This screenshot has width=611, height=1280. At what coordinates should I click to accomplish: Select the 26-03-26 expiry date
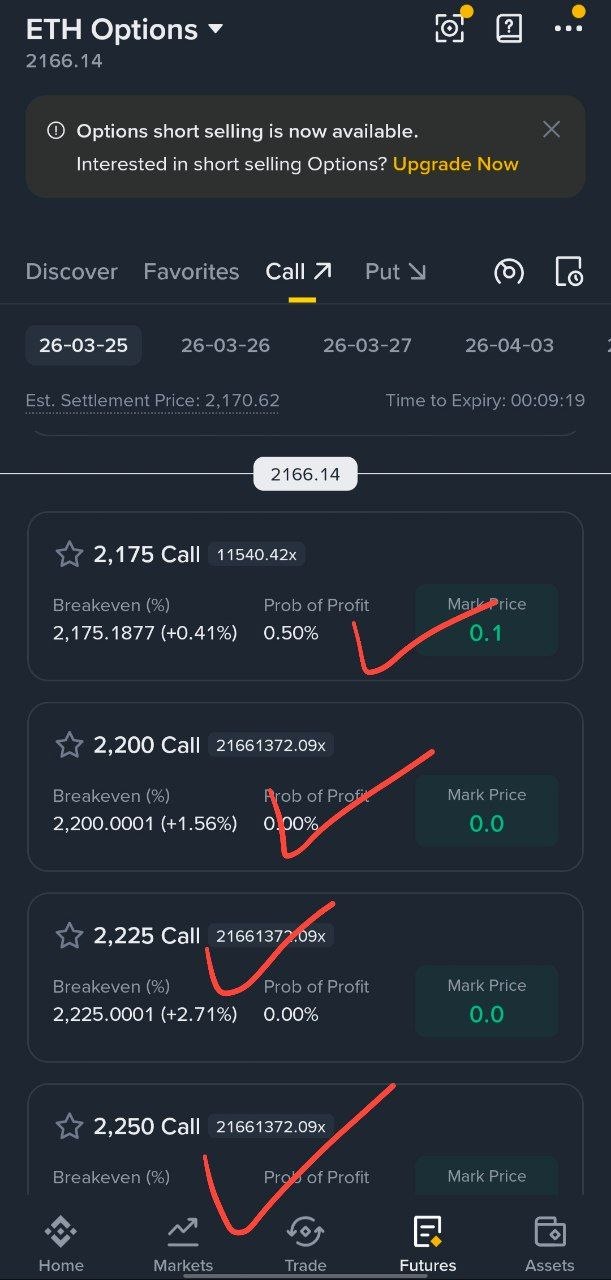point(225,346)
